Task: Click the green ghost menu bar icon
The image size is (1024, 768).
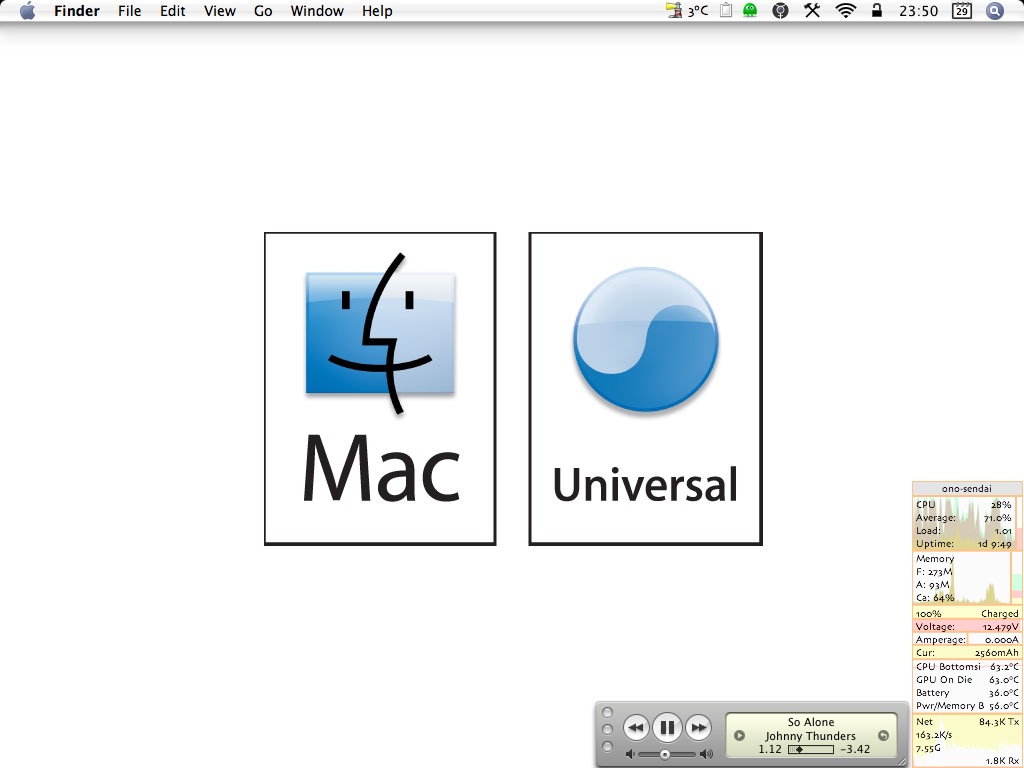Action: pyautogui.click(x=750, y=10)
